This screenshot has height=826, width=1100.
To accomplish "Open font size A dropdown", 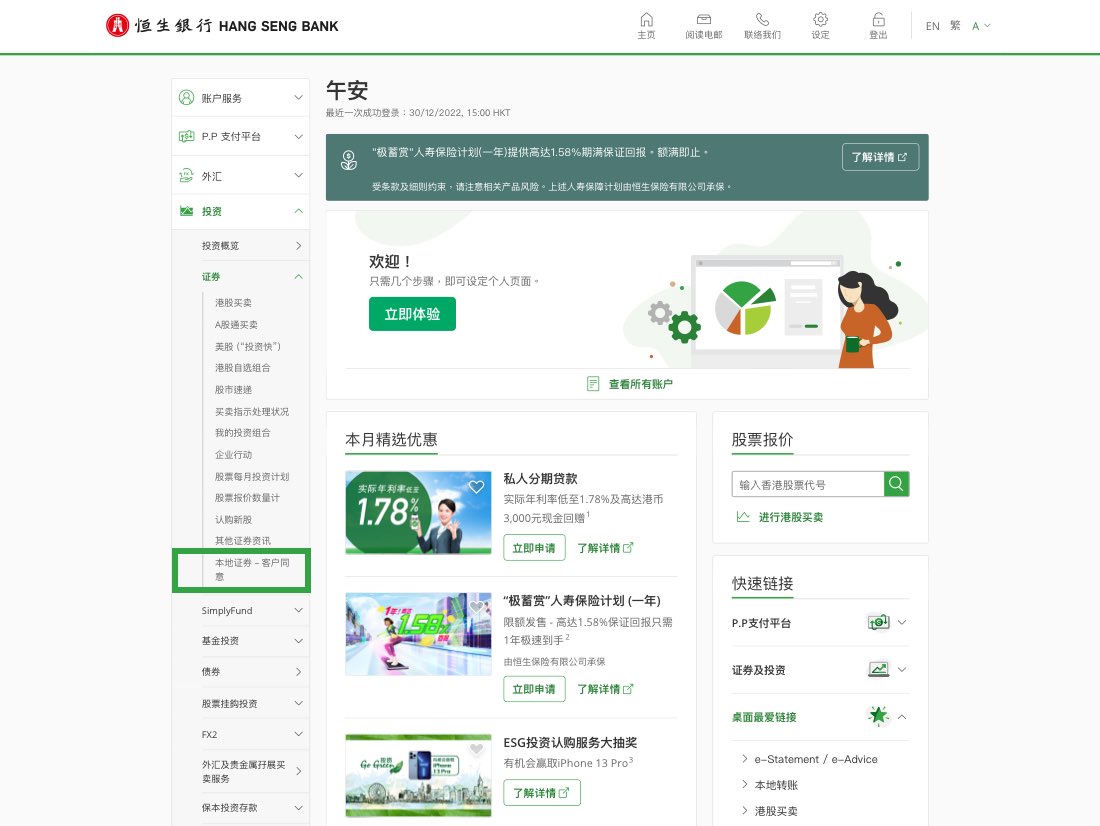I will [981, 26].
